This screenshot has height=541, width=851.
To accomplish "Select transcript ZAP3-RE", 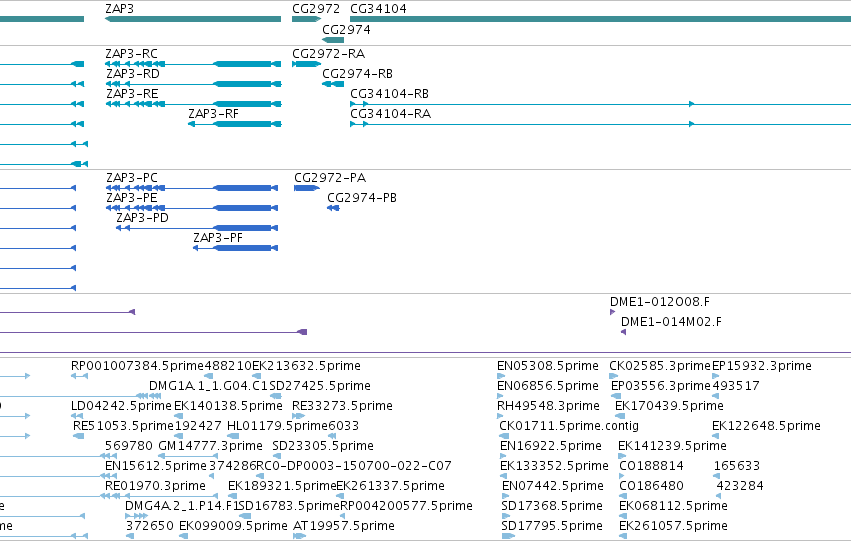I will [193, 104].
